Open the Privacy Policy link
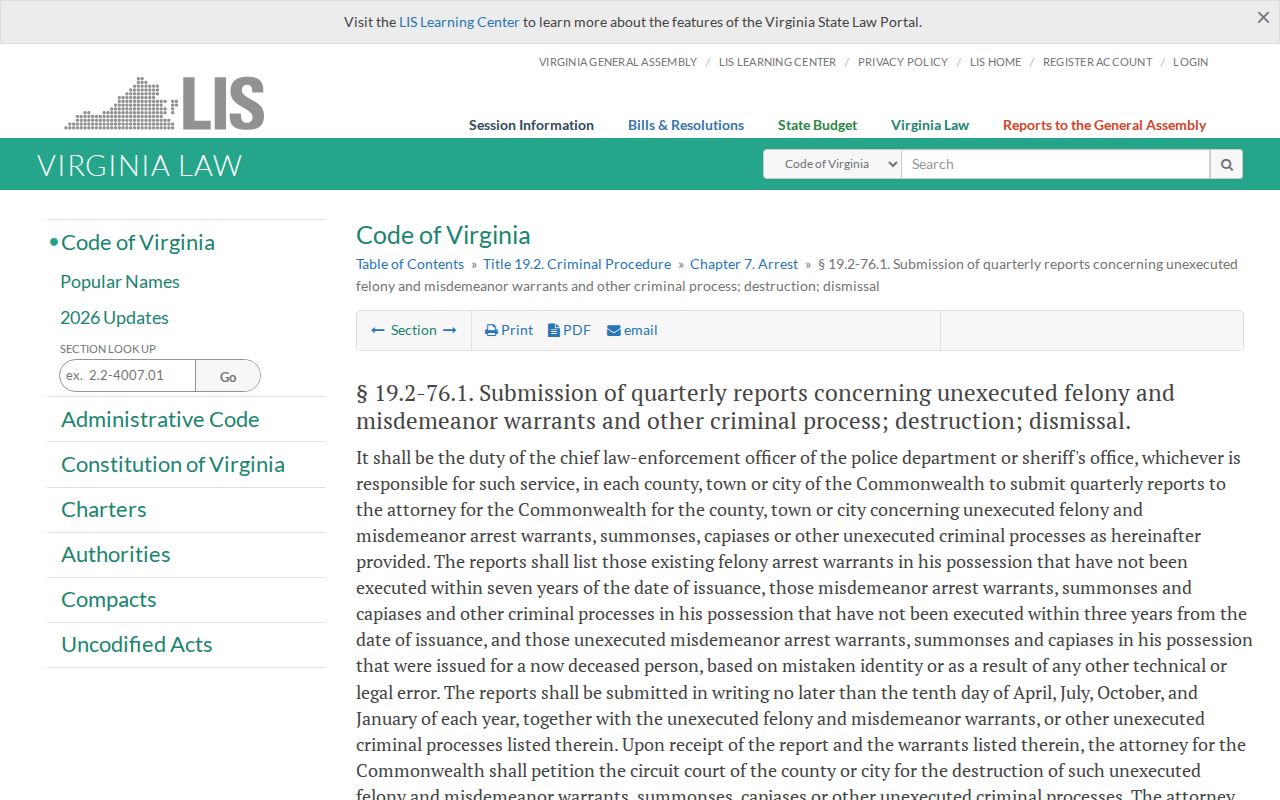This screenshot has height=800, width=1280. pos(903,62)
